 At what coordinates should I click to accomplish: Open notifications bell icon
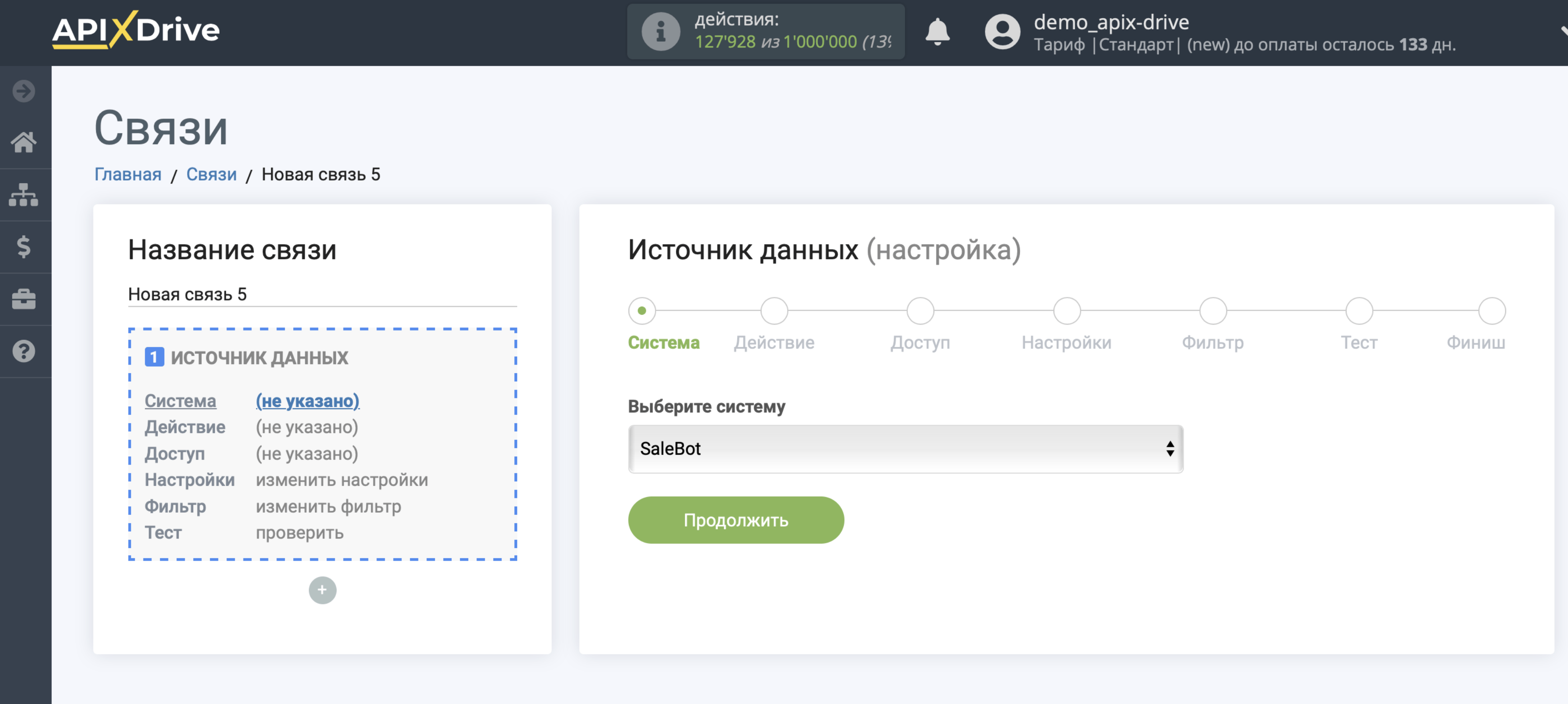pos(937,32)
